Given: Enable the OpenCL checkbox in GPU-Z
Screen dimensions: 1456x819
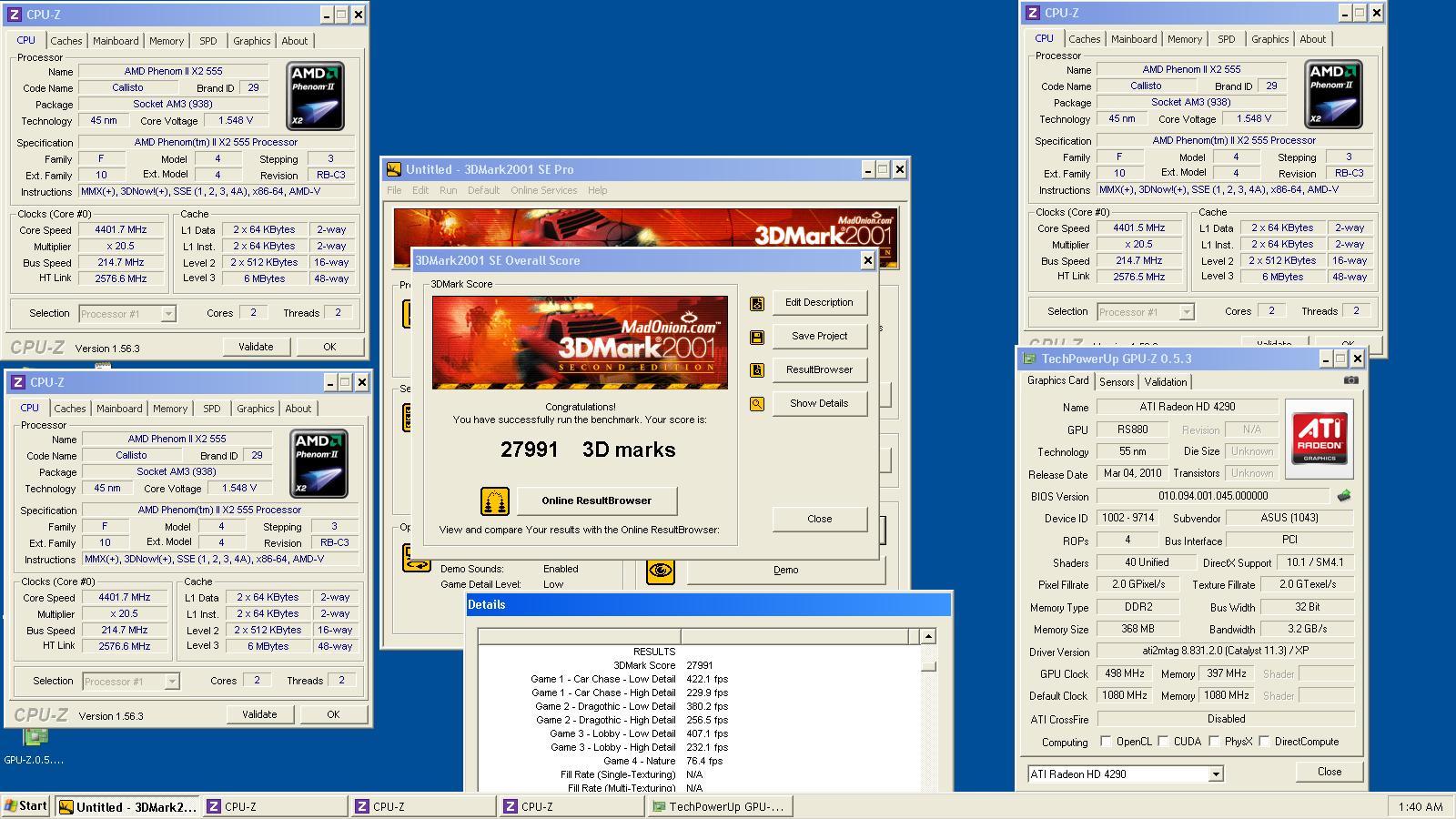Looking at the screenshot, I should tap(1106, 742).
